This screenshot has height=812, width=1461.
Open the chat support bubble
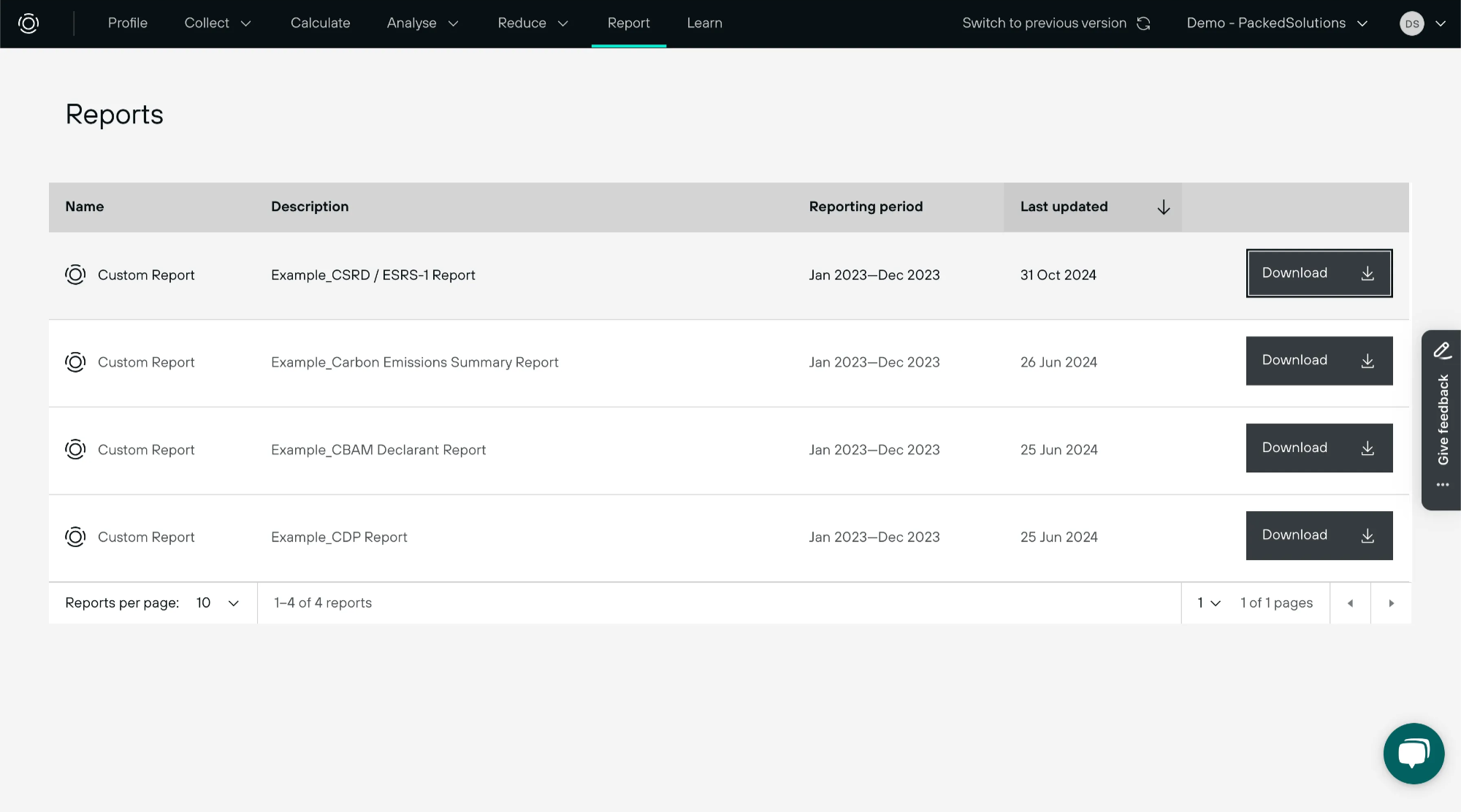pos(1414,753)
